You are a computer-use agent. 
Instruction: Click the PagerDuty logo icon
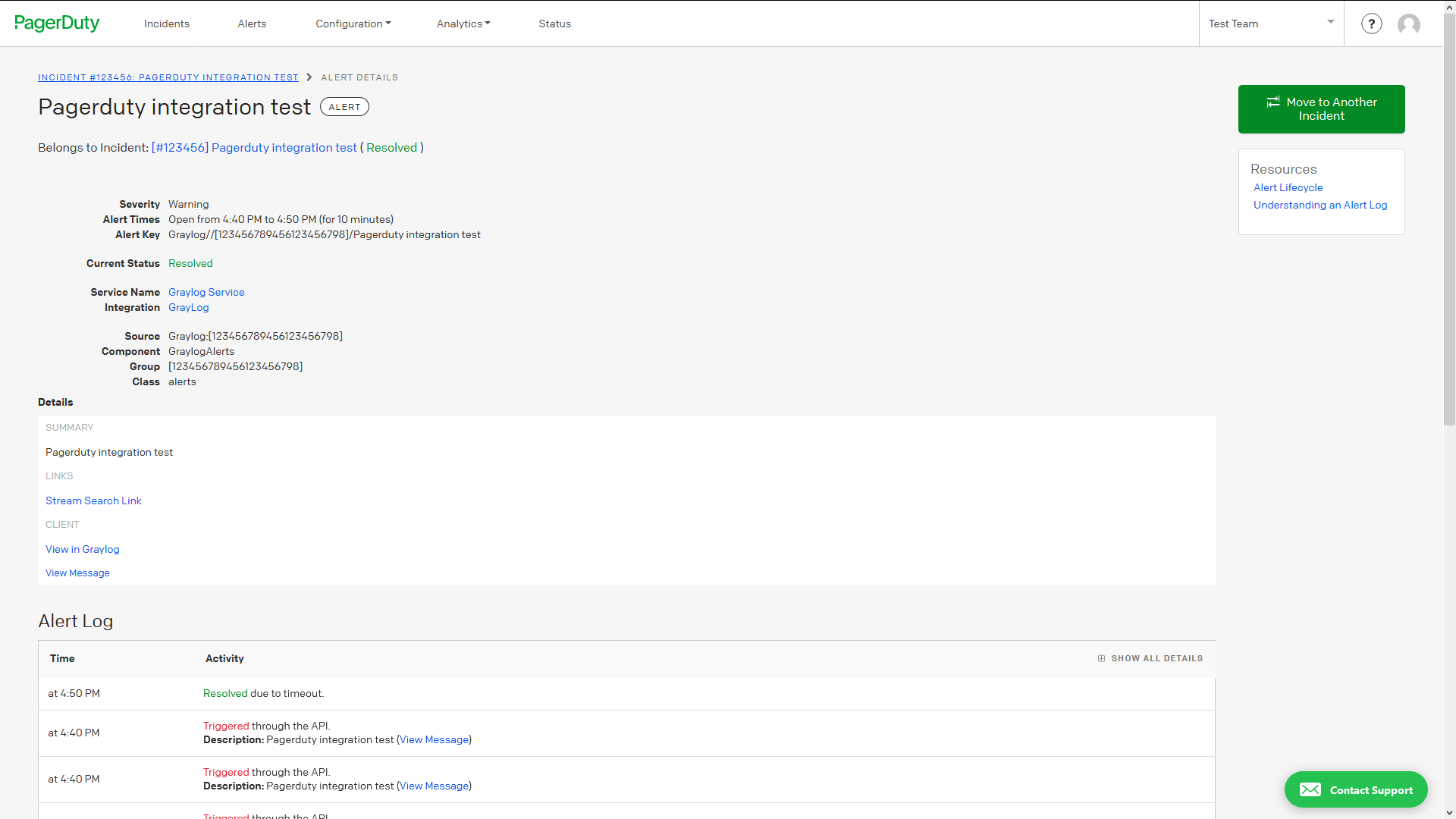(56, 23)
